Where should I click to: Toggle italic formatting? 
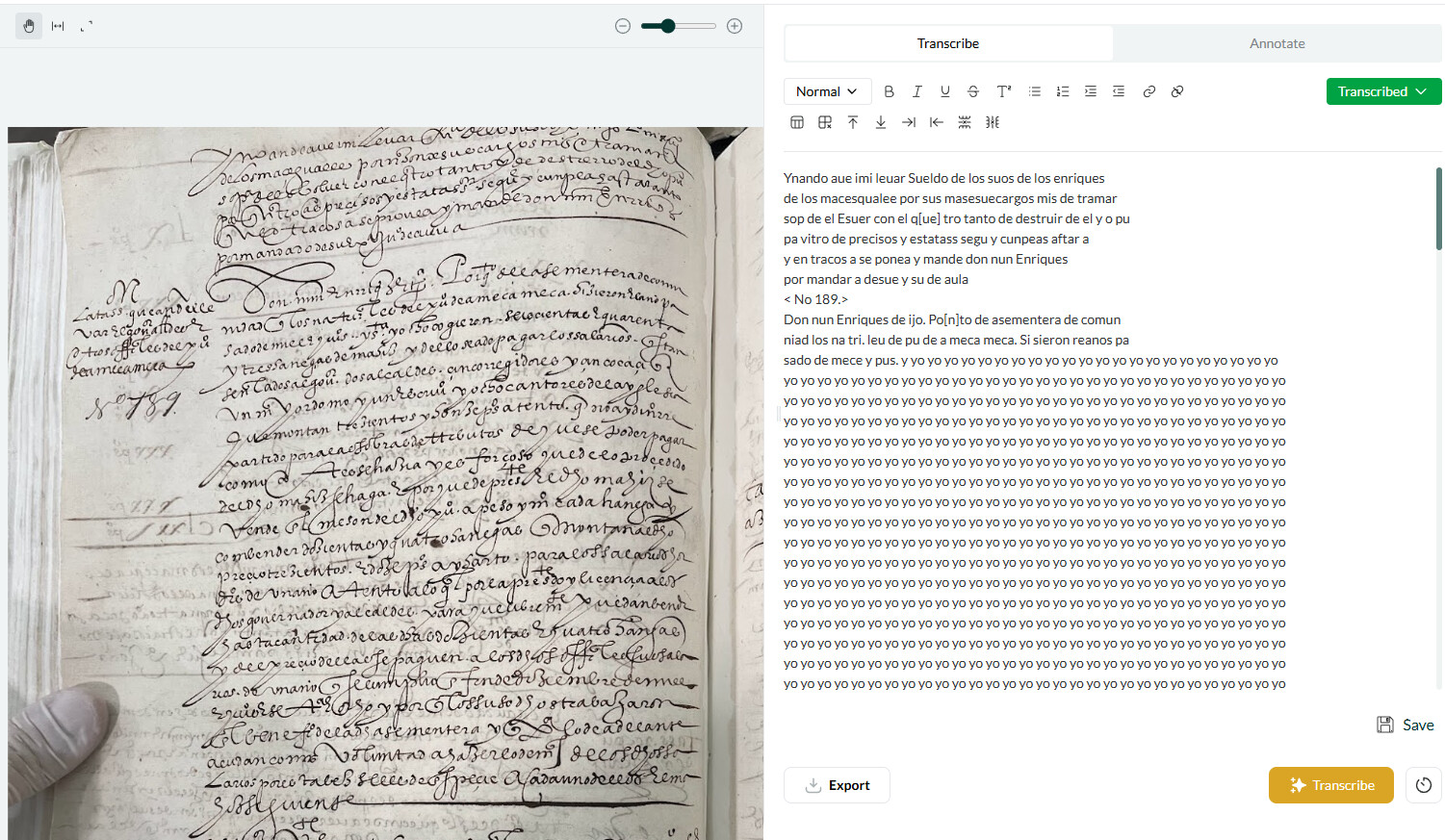pos(916,91)
